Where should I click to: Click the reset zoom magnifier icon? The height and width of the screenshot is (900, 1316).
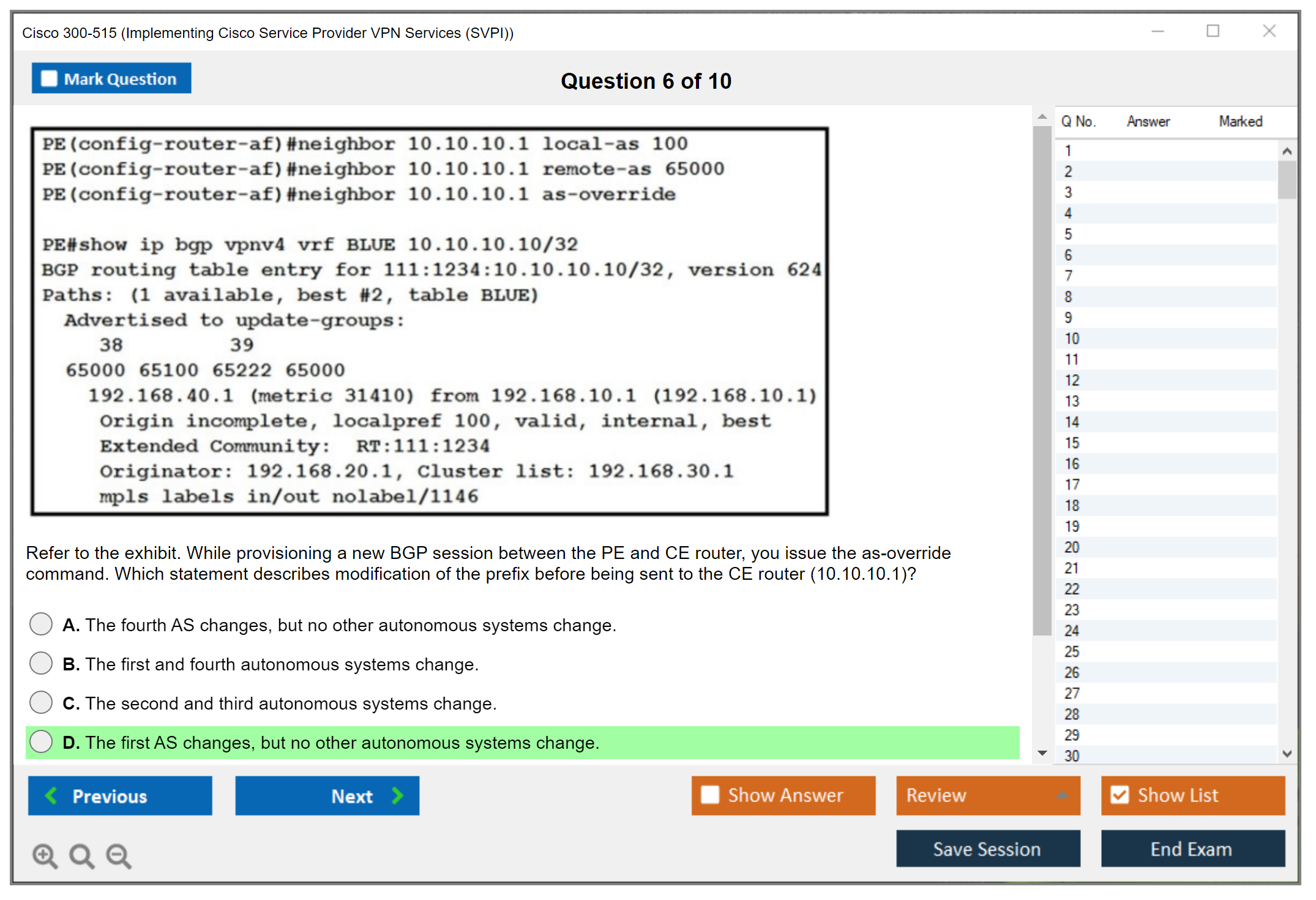point(81,855)
